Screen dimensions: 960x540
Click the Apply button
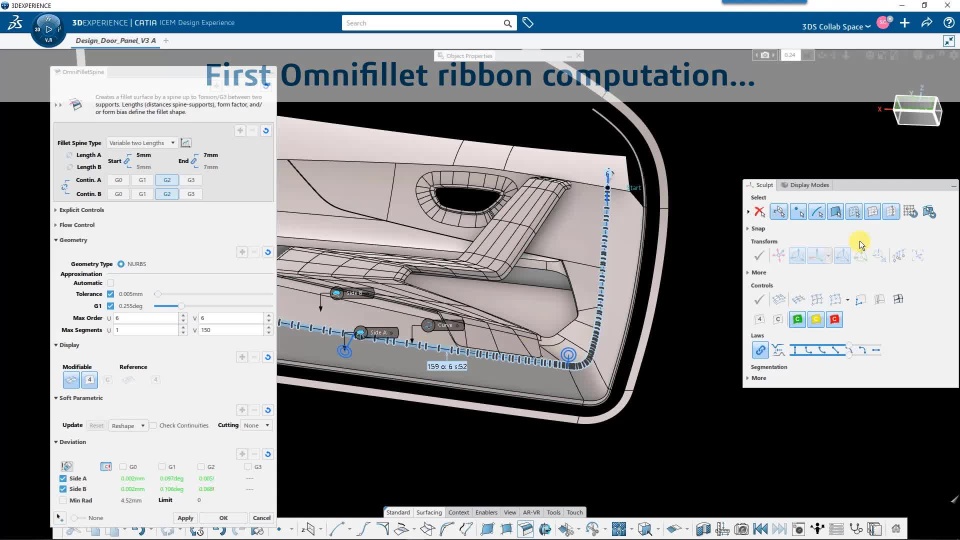click(x=186, y=518)
